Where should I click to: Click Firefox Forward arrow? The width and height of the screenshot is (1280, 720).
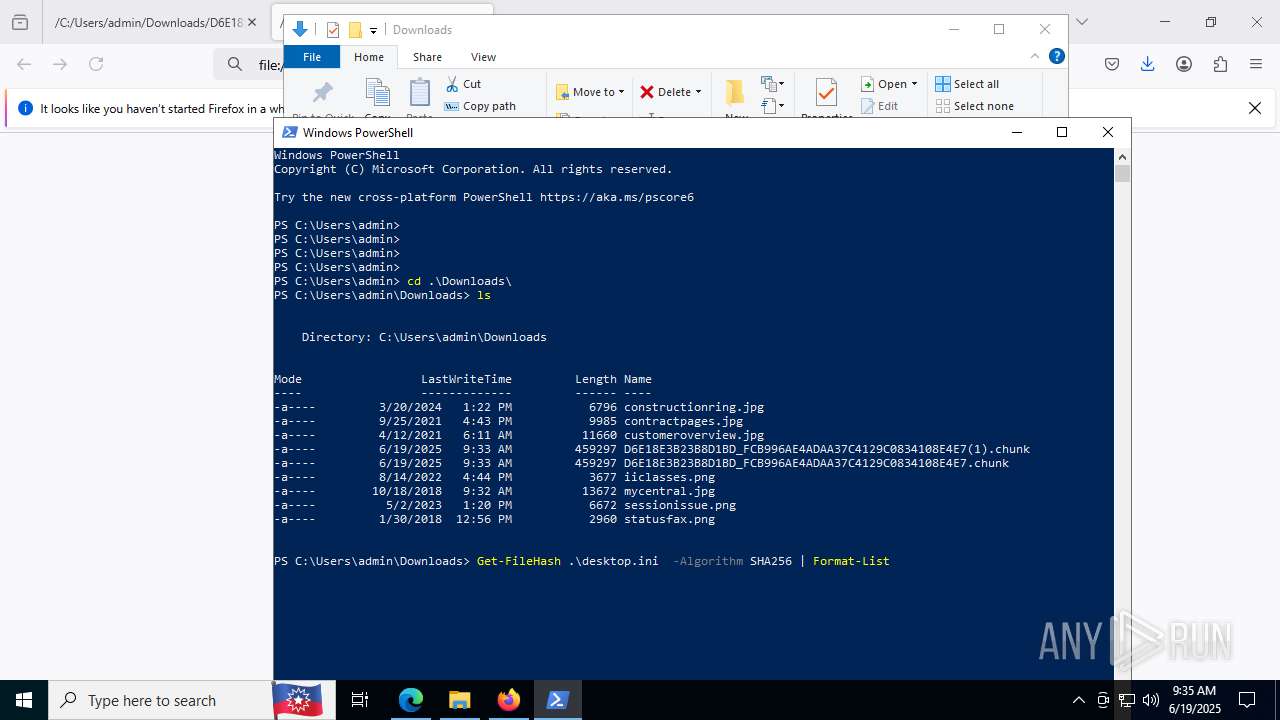click(60, 64)
